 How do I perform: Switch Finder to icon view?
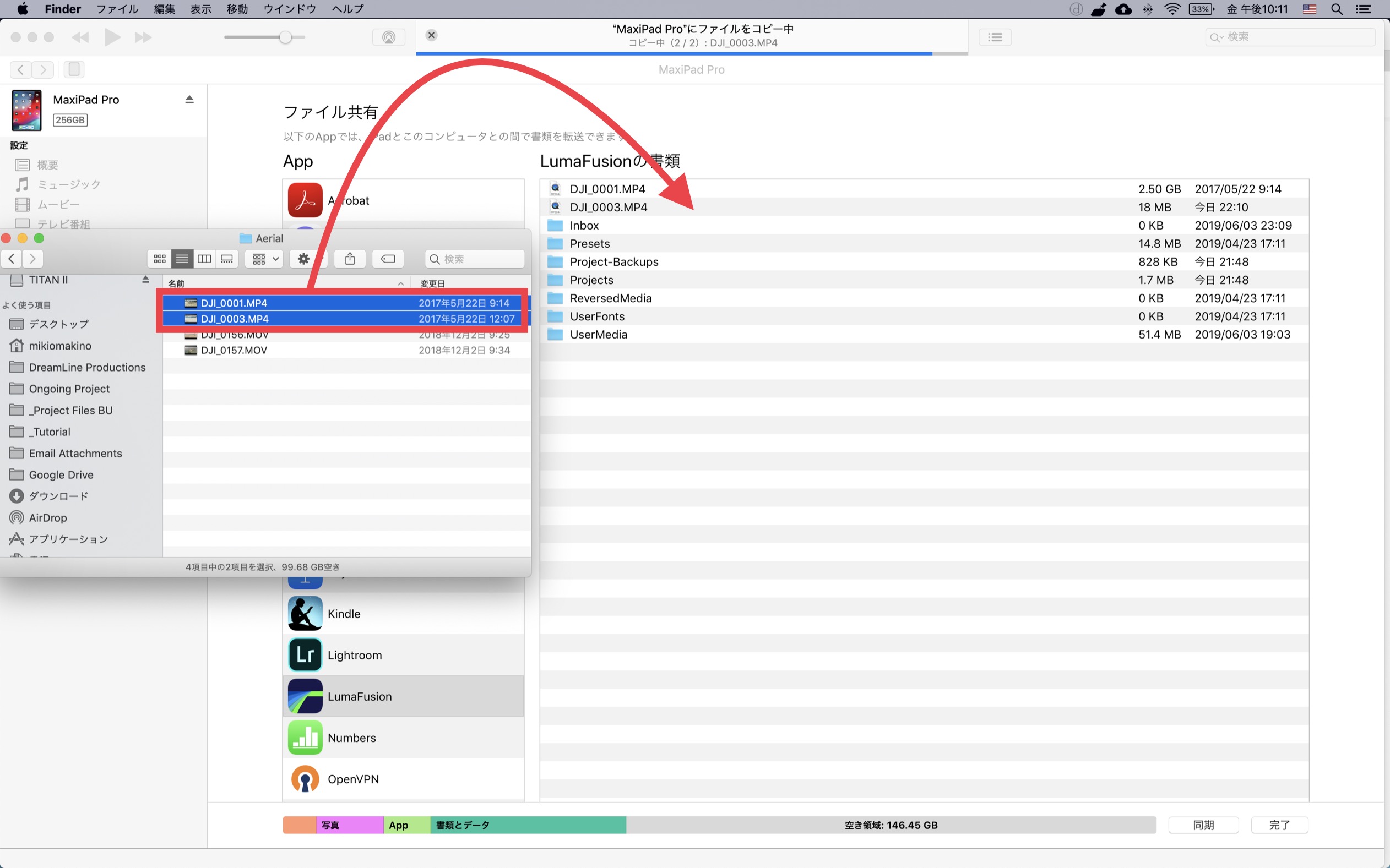point(159,259)
